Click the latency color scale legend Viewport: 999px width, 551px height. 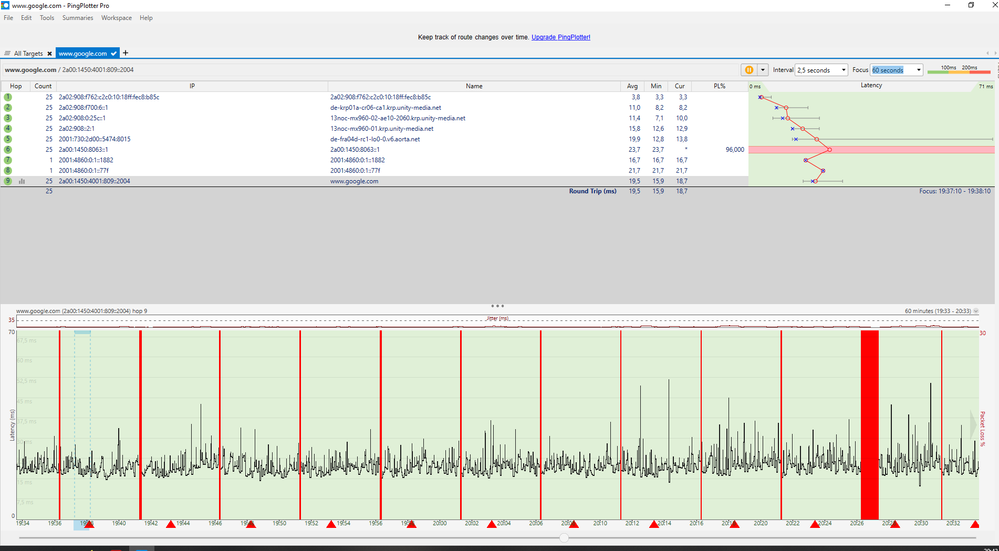pyautogui.click(x=958, y=70)
